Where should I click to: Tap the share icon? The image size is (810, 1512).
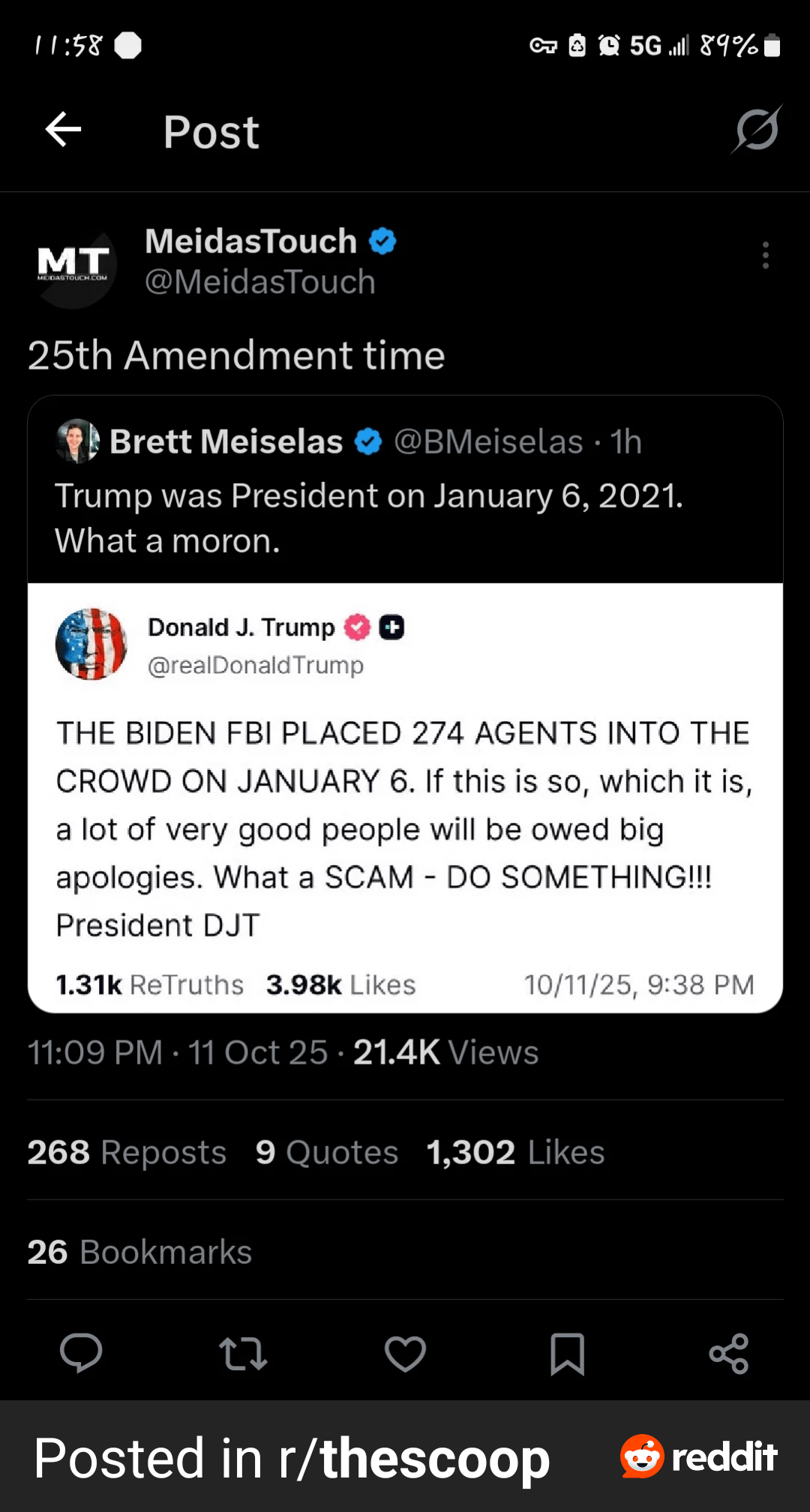click(x=729, y=1353)
